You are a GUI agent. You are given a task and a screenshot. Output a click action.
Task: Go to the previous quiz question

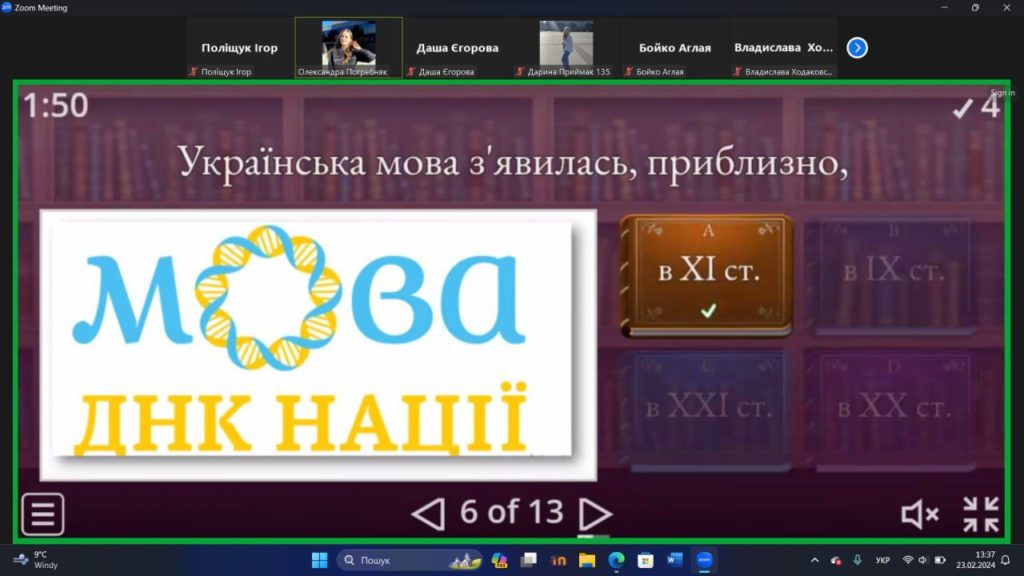point(428,513)
